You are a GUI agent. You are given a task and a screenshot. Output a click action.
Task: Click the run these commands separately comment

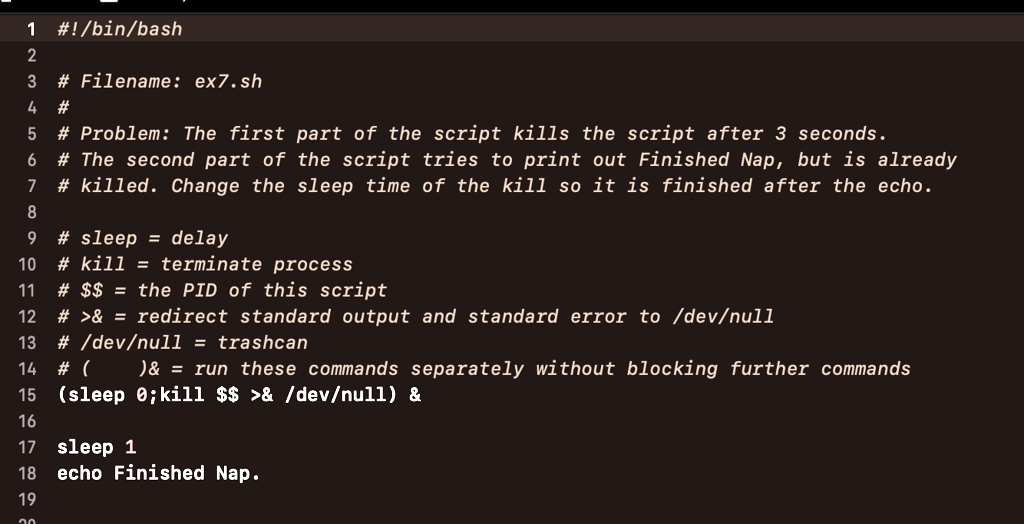552,368
